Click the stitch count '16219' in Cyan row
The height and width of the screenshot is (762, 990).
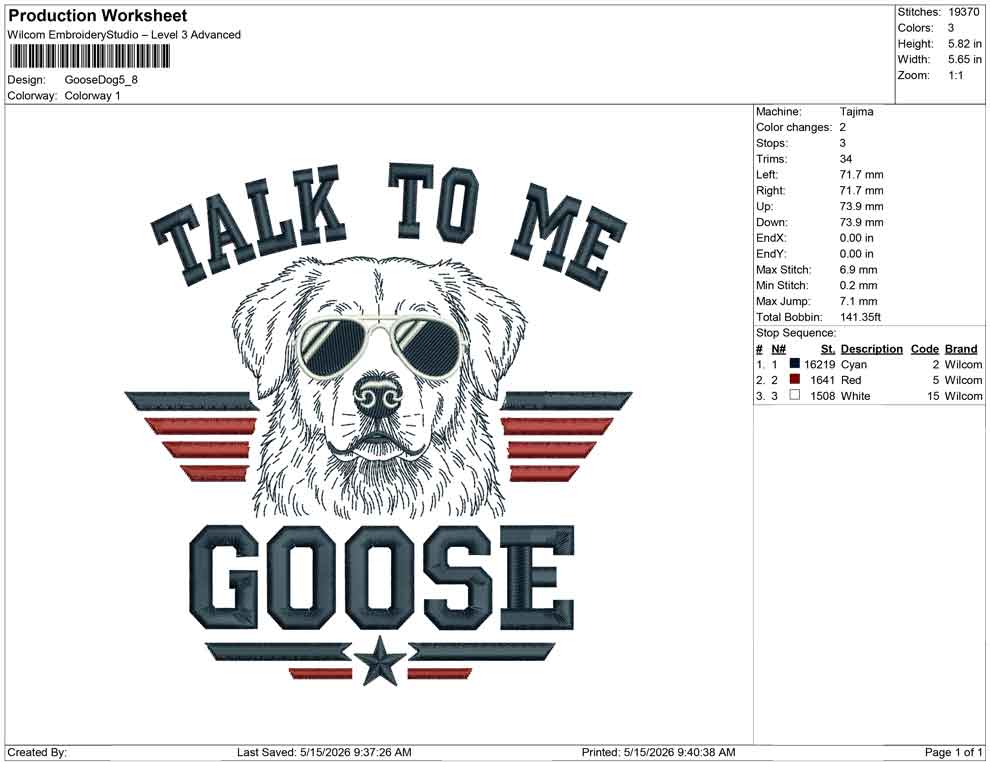tap(820, 364)
